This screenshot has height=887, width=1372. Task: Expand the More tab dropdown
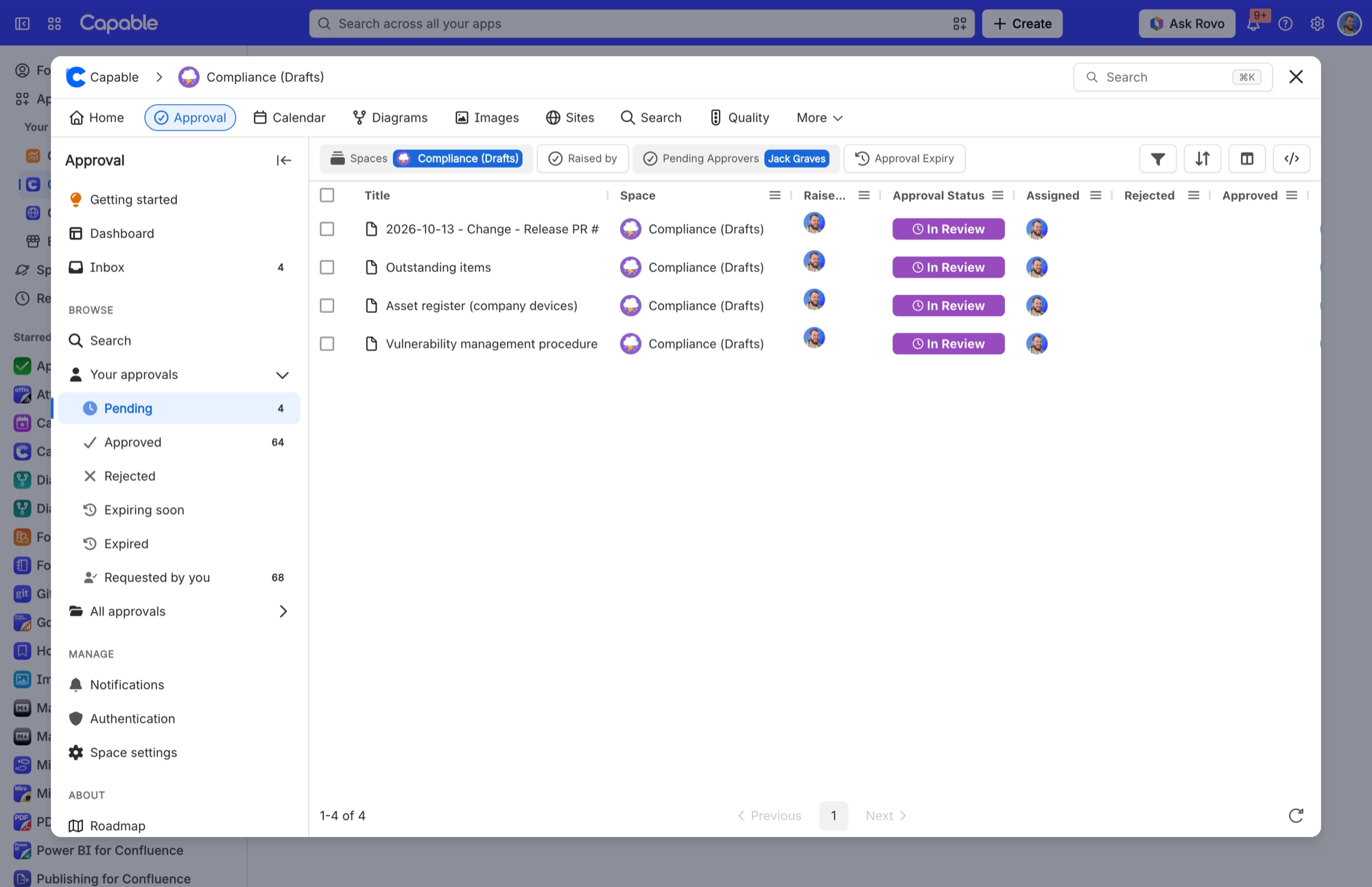(819, 118)
